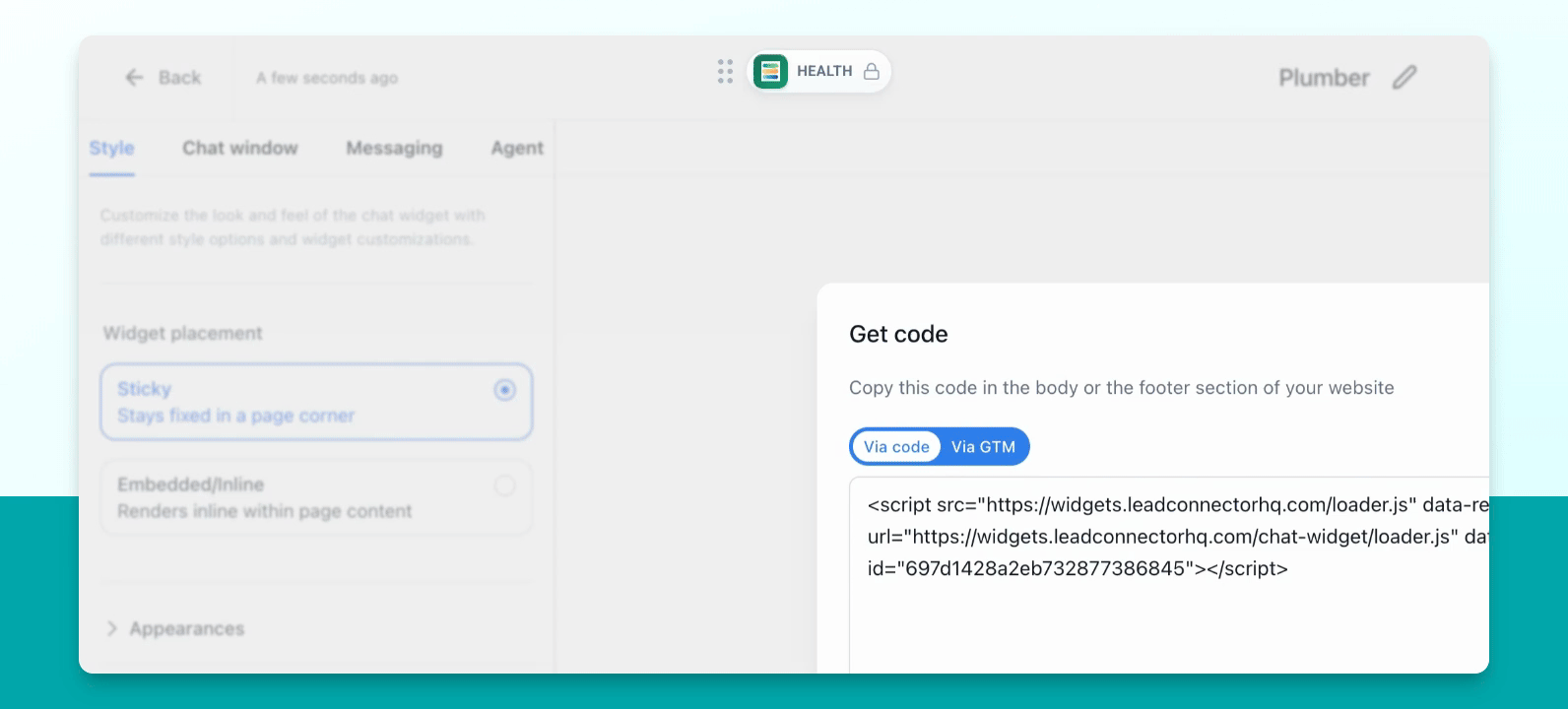
Task: Open the Messaging tab
Action: coord(394,148)
